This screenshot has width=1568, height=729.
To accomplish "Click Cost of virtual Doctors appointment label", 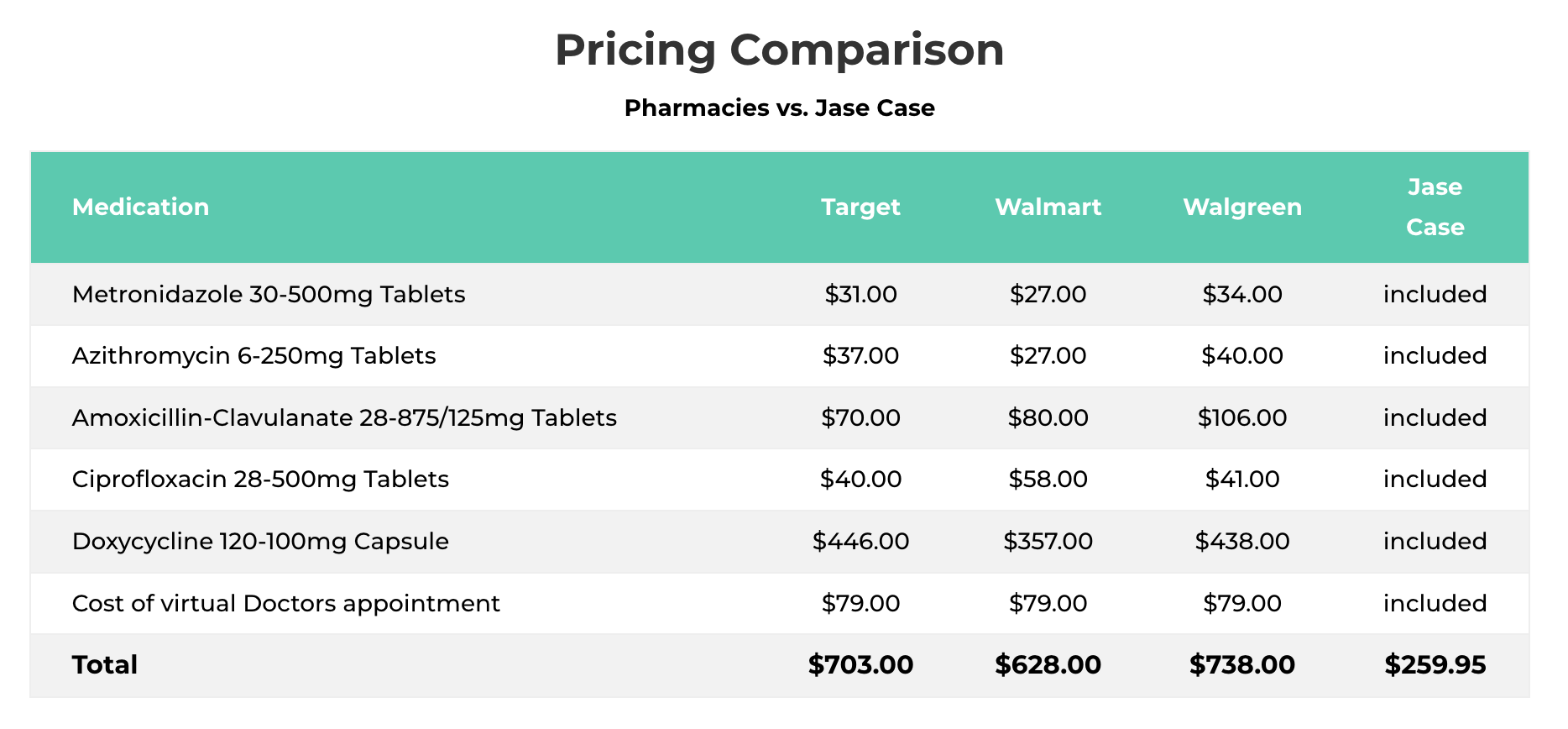I will 285,604.
